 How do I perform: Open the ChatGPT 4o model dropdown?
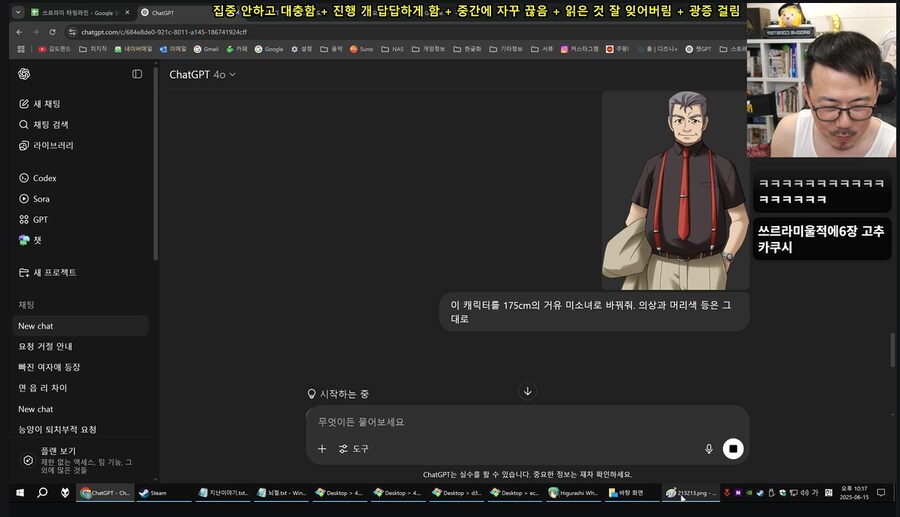(x=202, y=75)
